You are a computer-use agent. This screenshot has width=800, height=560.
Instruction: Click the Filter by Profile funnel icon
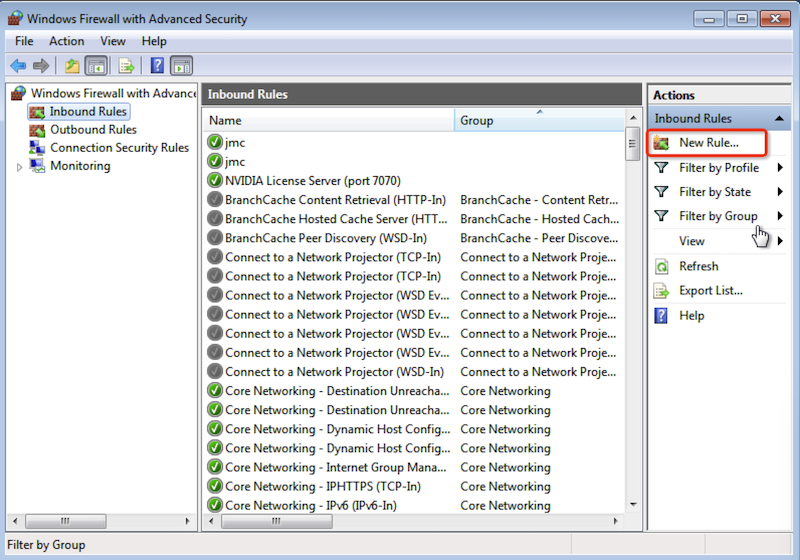click(661, 167)
